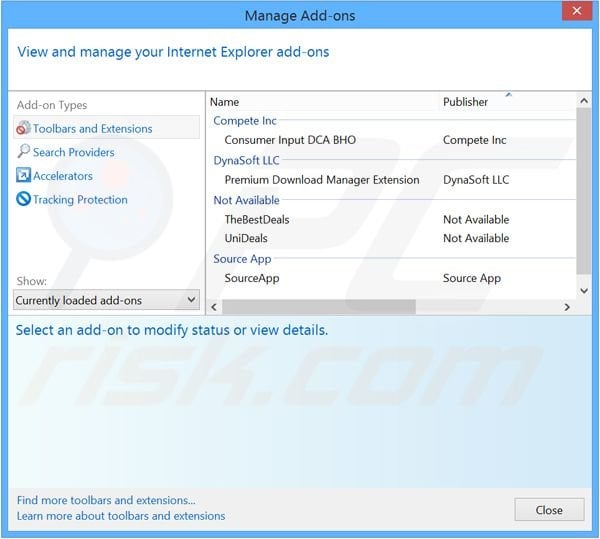This screenshot has width=600, height=539.
Task: Select SourceApp add-on row
Action: coord(252,278)
